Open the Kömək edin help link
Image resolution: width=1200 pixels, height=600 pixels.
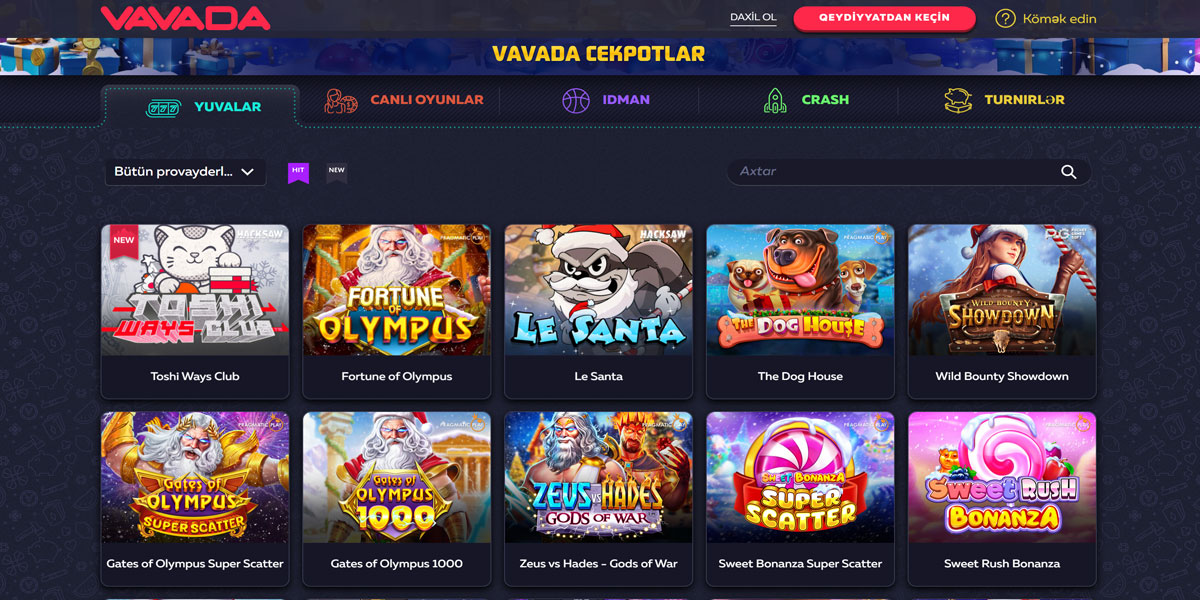click(x=1059, y=19)
